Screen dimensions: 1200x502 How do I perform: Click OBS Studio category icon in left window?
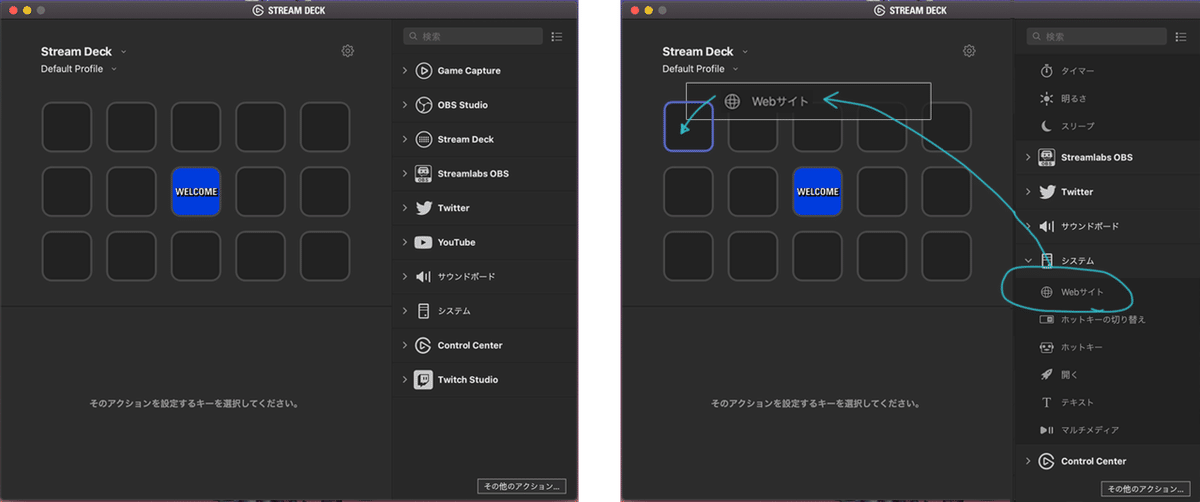(x=423, y=105)
